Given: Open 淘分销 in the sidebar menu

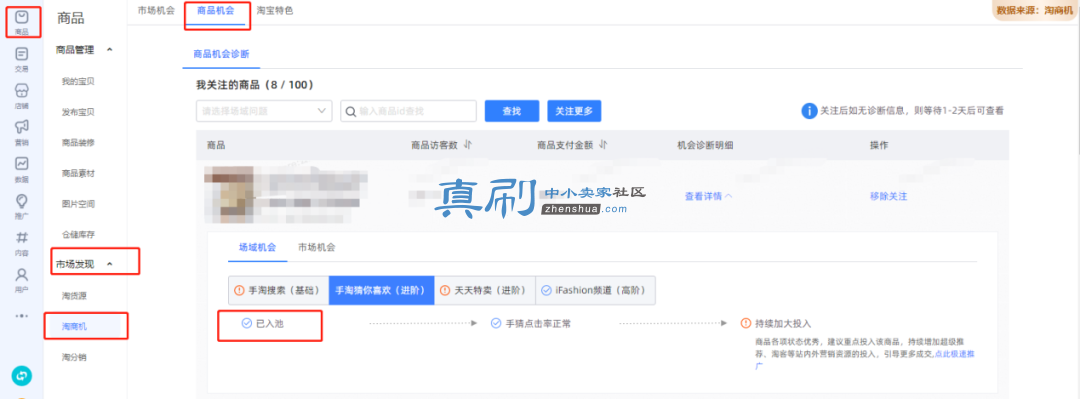Looking at the screenshot, I should coord(74,357).
